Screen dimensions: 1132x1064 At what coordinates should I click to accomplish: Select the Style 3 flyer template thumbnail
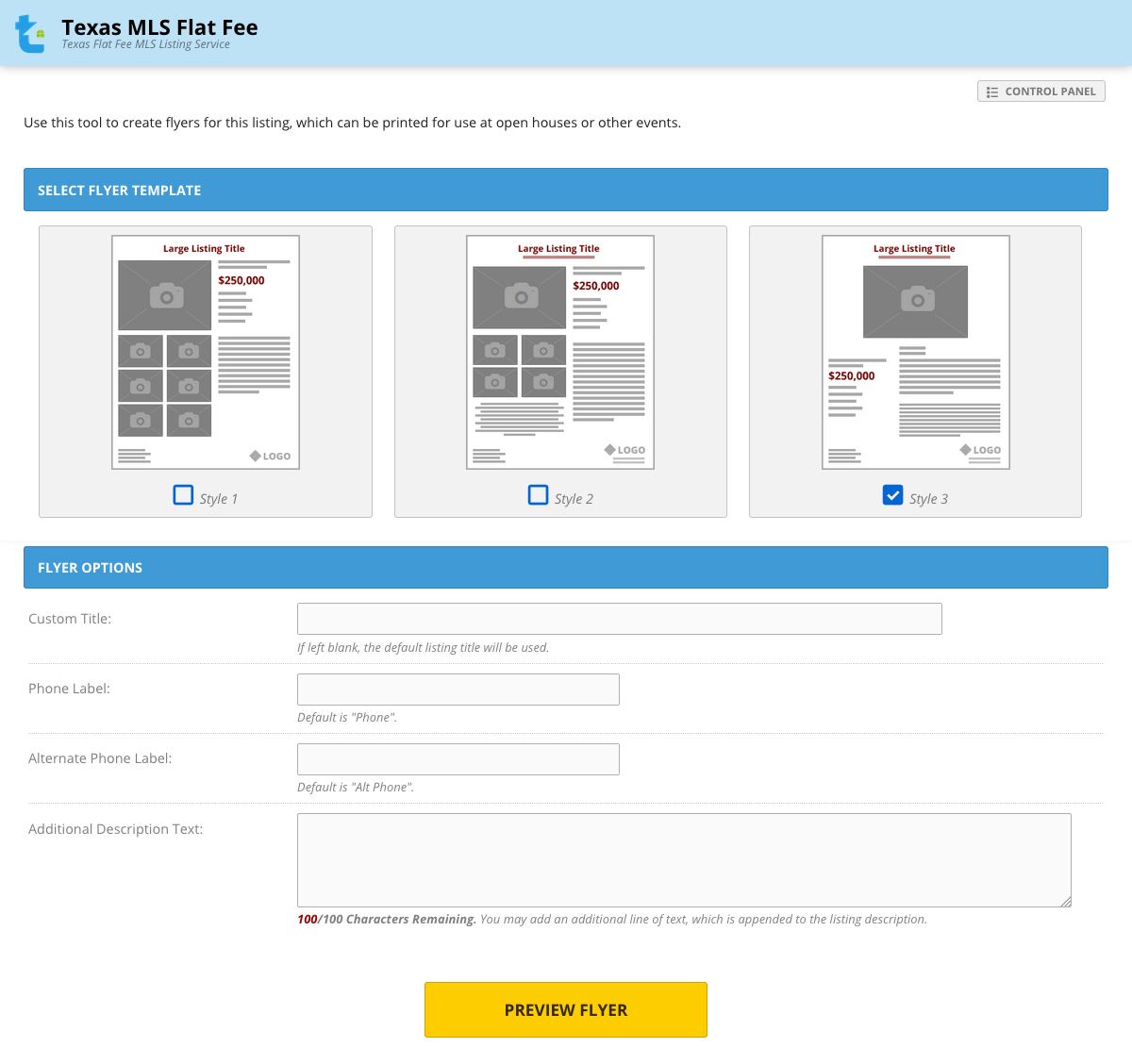point(916,352)
